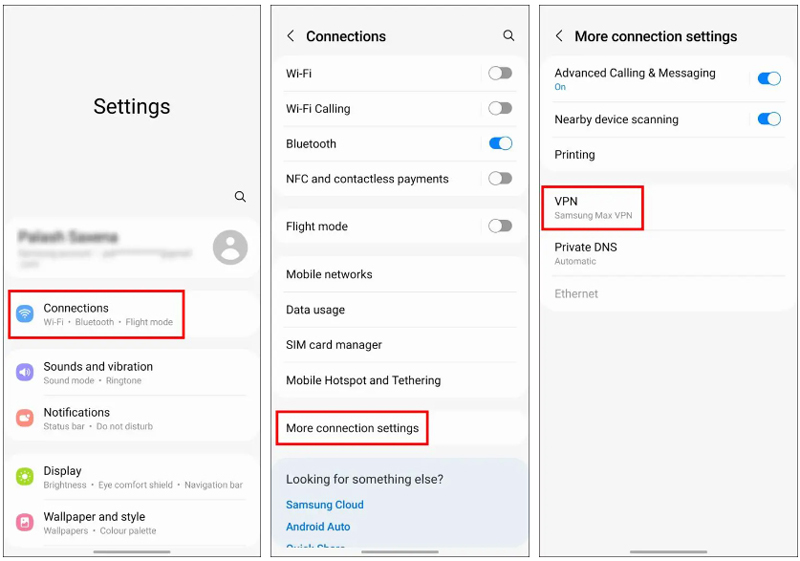Switch on Flight mode
The image size is (800, 561).
point(500,226)
